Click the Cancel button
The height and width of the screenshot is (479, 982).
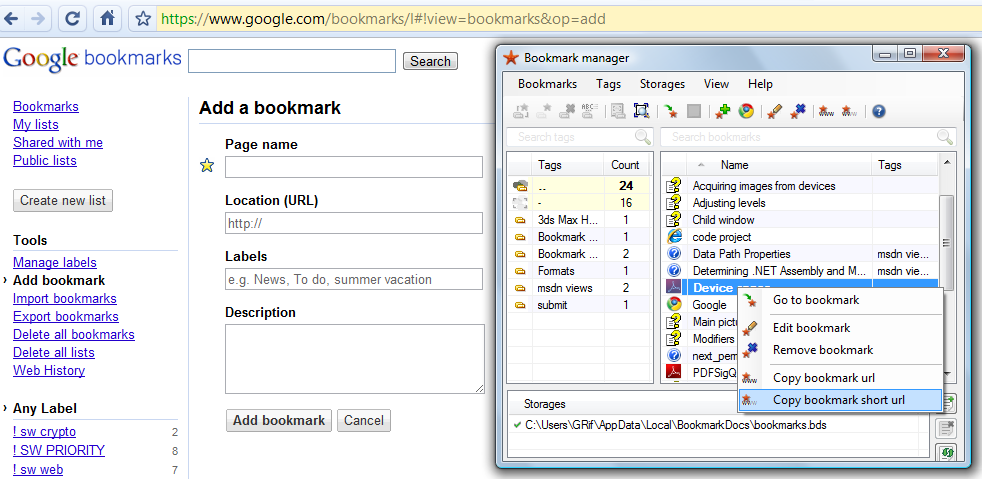coord(363,420)
